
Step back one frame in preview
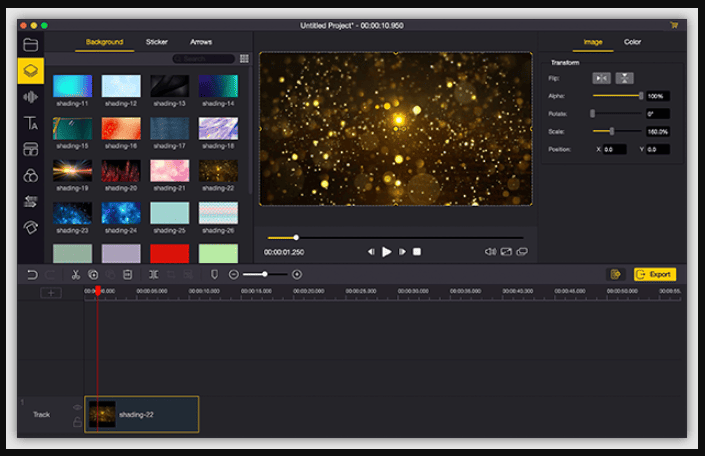click(x=371, y=252)
